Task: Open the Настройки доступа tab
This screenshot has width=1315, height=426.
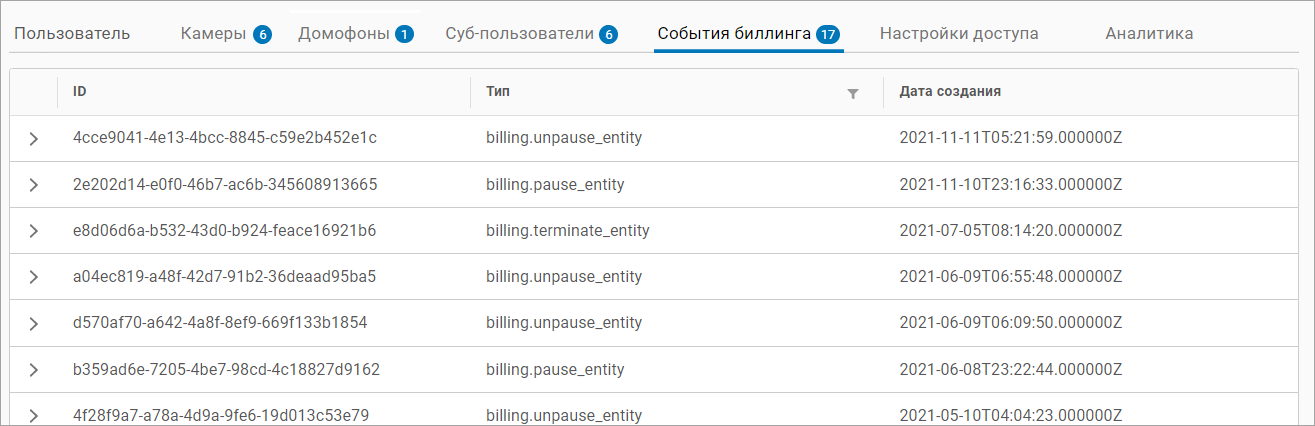Action: tap(958, 34)
